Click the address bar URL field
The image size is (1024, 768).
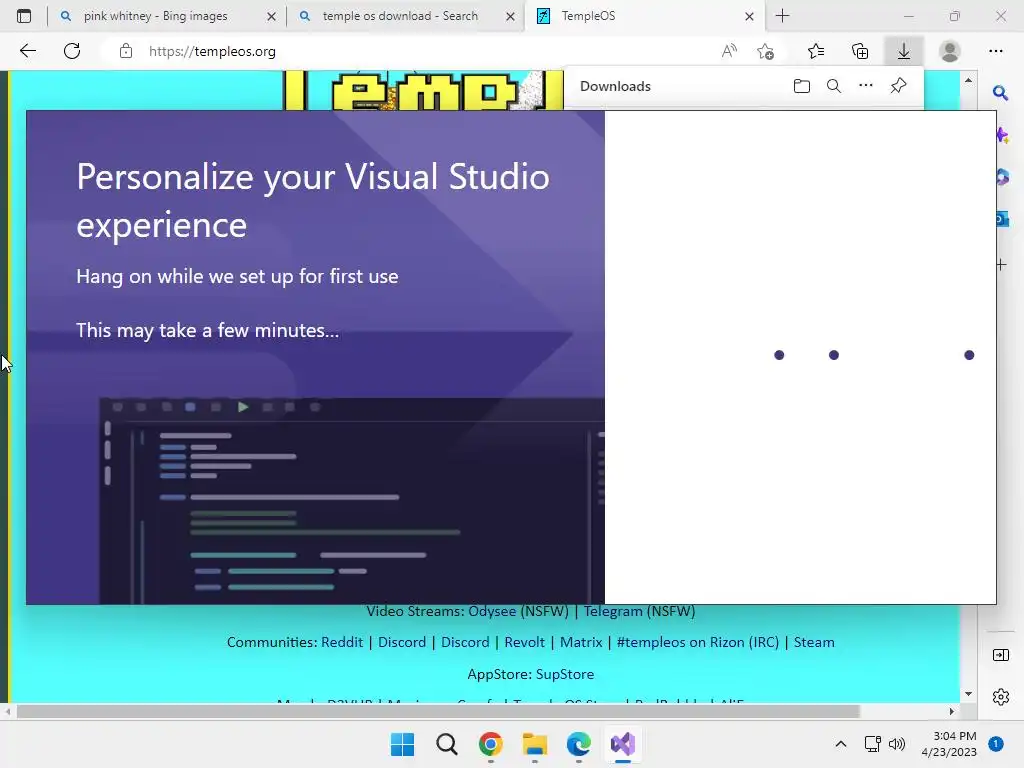coord(418,51)
